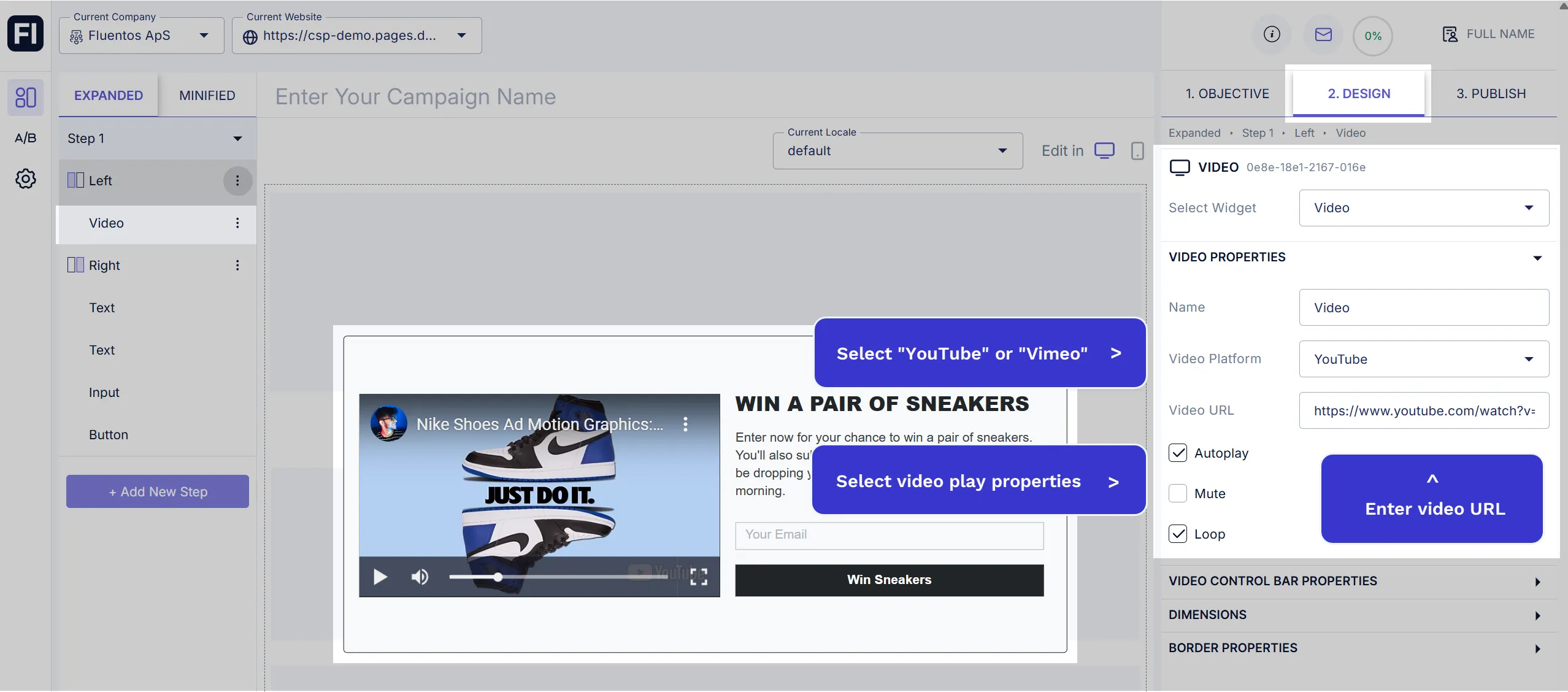Click the video widget monitor icon
1568x692 pixels.
coord(1179,167)
